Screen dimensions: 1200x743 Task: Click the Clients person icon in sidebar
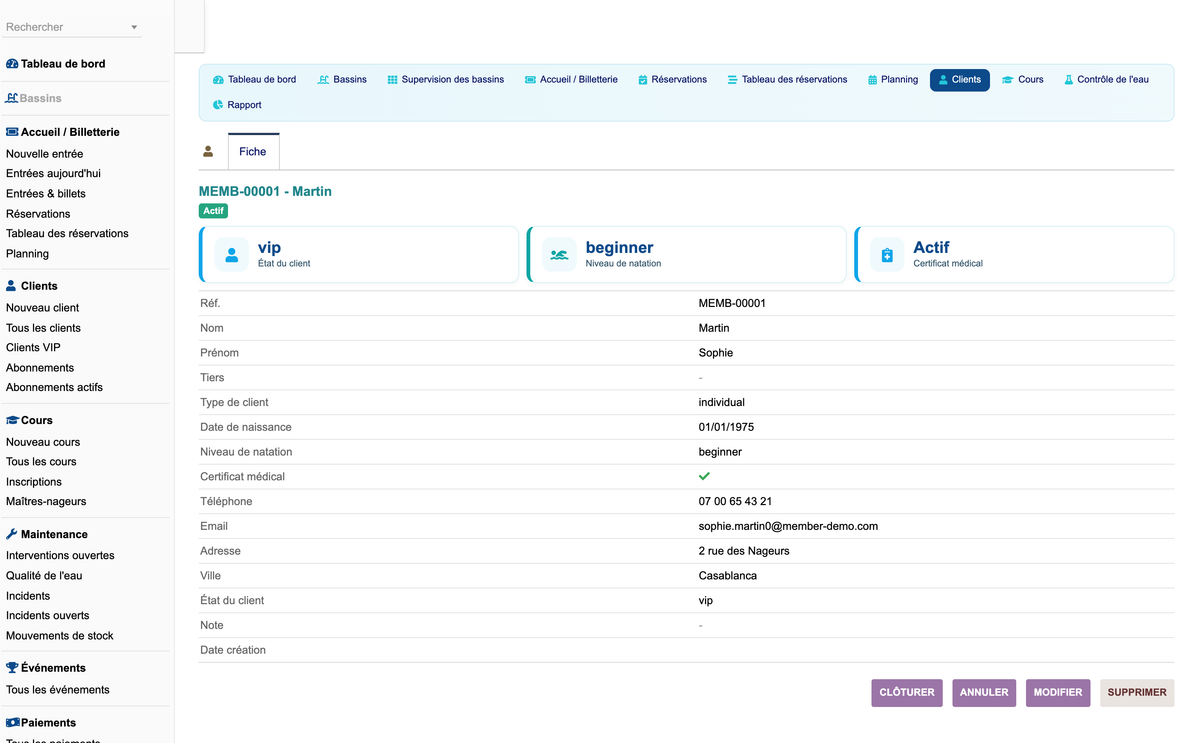pos(11,286)
